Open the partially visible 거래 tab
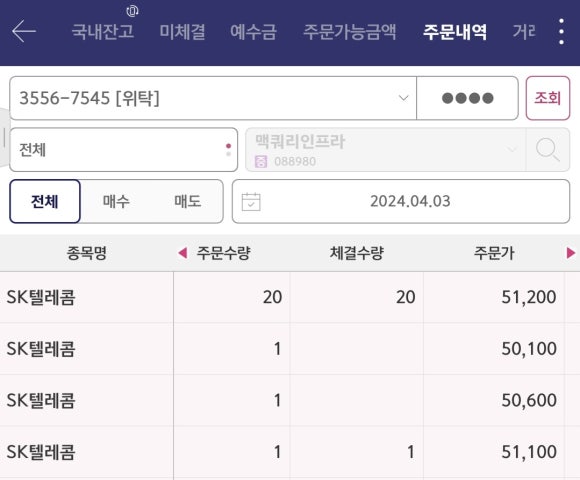The image size is (580, 480). click(x=524, y=31)
